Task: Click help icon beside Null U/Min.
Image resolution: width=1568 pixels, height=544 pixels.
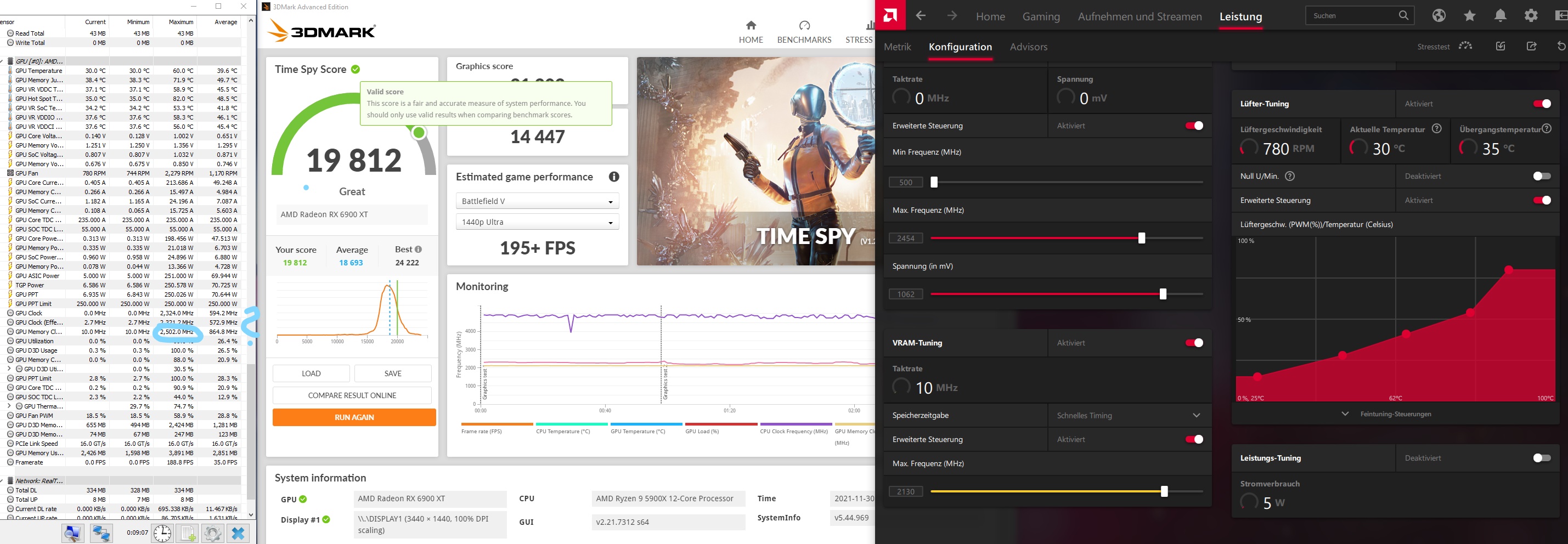Action: click(x=1290, y=176)
